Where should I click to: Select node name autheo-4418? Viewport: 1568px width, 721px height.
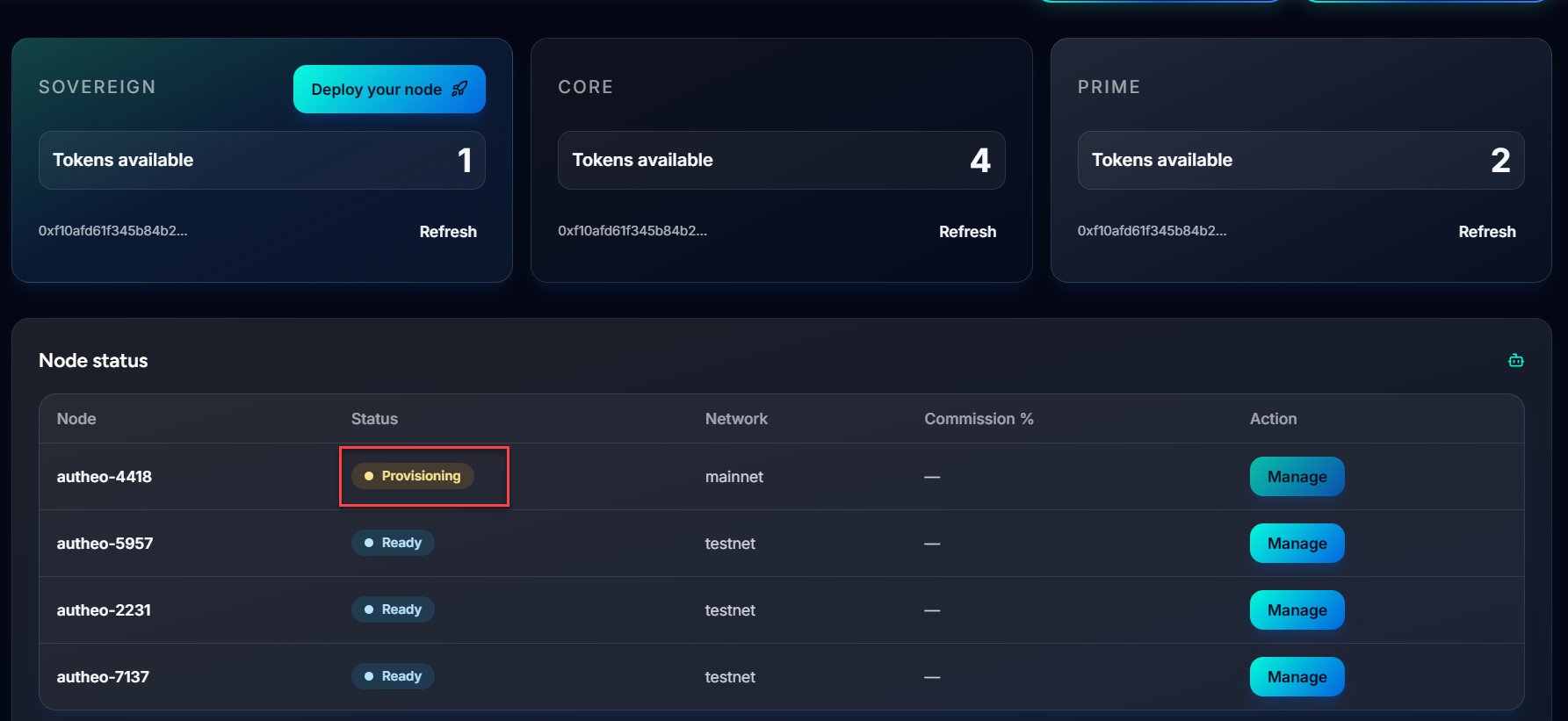tap(105, 477)
